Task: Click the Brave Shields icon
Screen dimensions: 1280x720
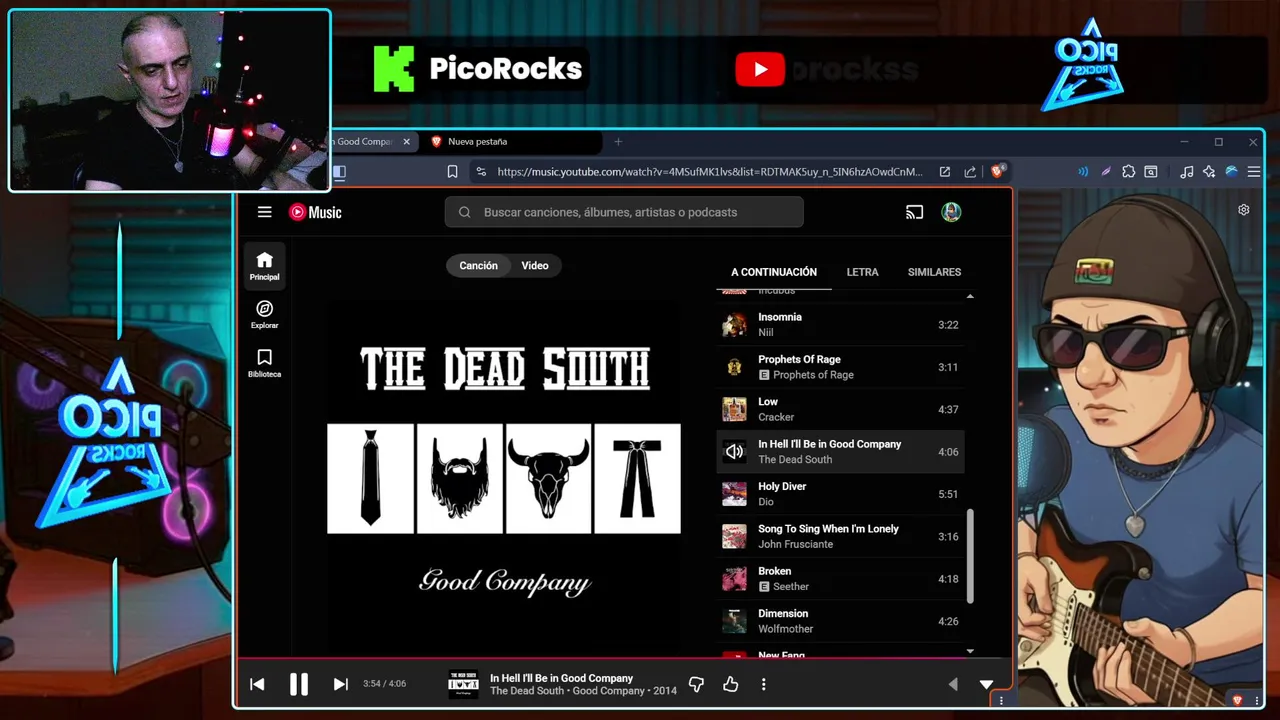Action: point(997,171)
